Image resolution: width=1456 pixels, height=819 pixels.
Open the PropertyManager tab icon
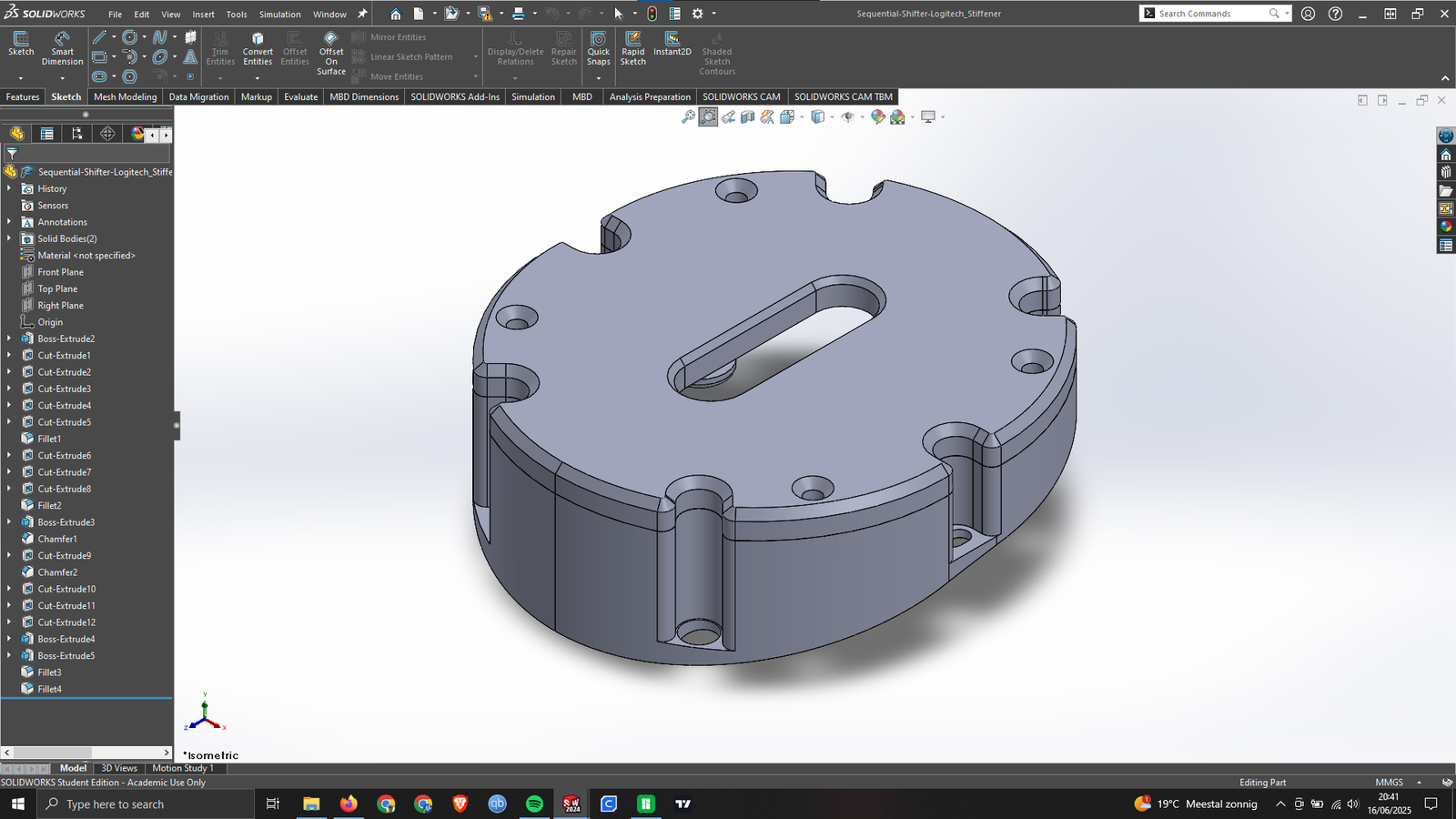point(46,134)
